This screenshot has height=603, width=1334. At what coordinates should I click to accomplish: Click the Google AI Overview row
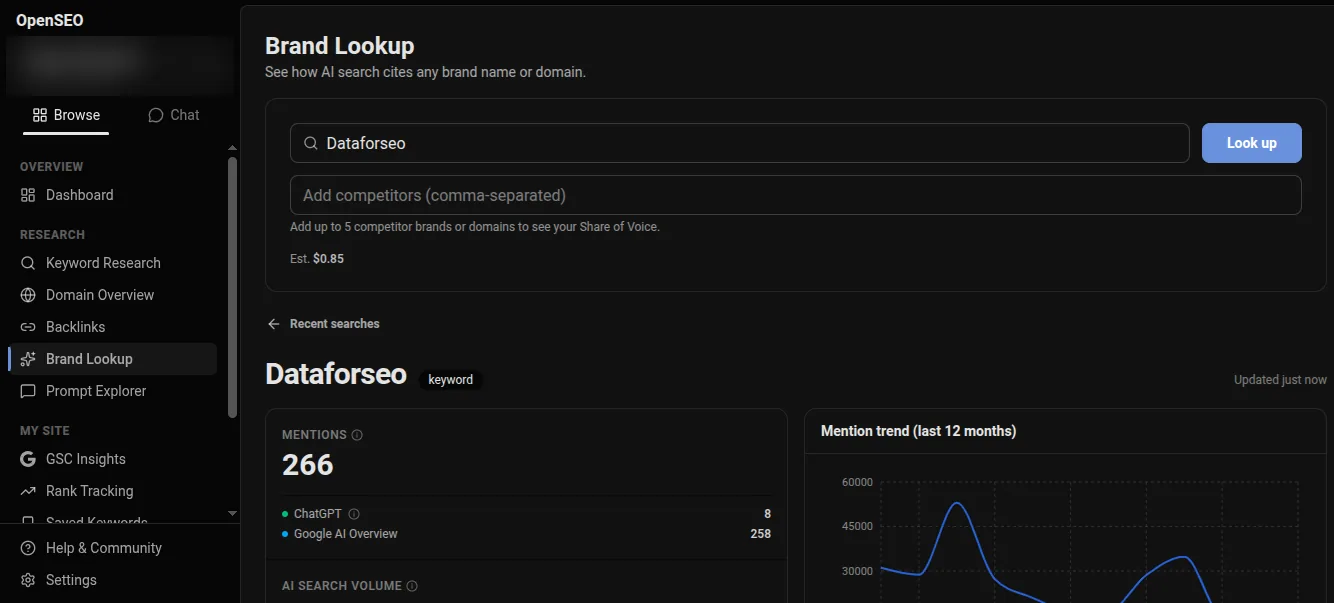click(526, 534)
